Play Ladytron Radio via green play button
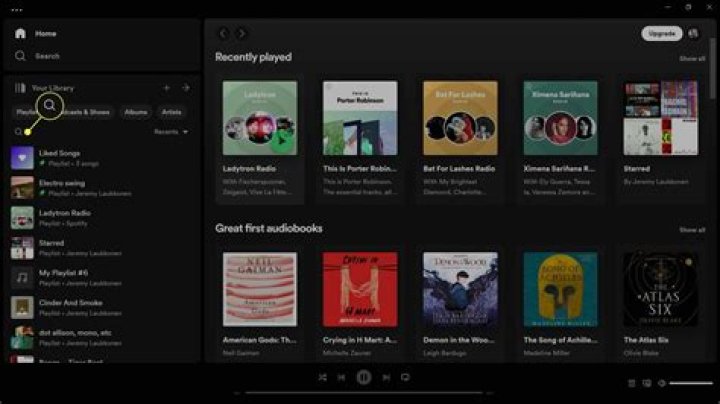This screenshot has width=720, height=404. pyautogui.click(x=282, y=140)
